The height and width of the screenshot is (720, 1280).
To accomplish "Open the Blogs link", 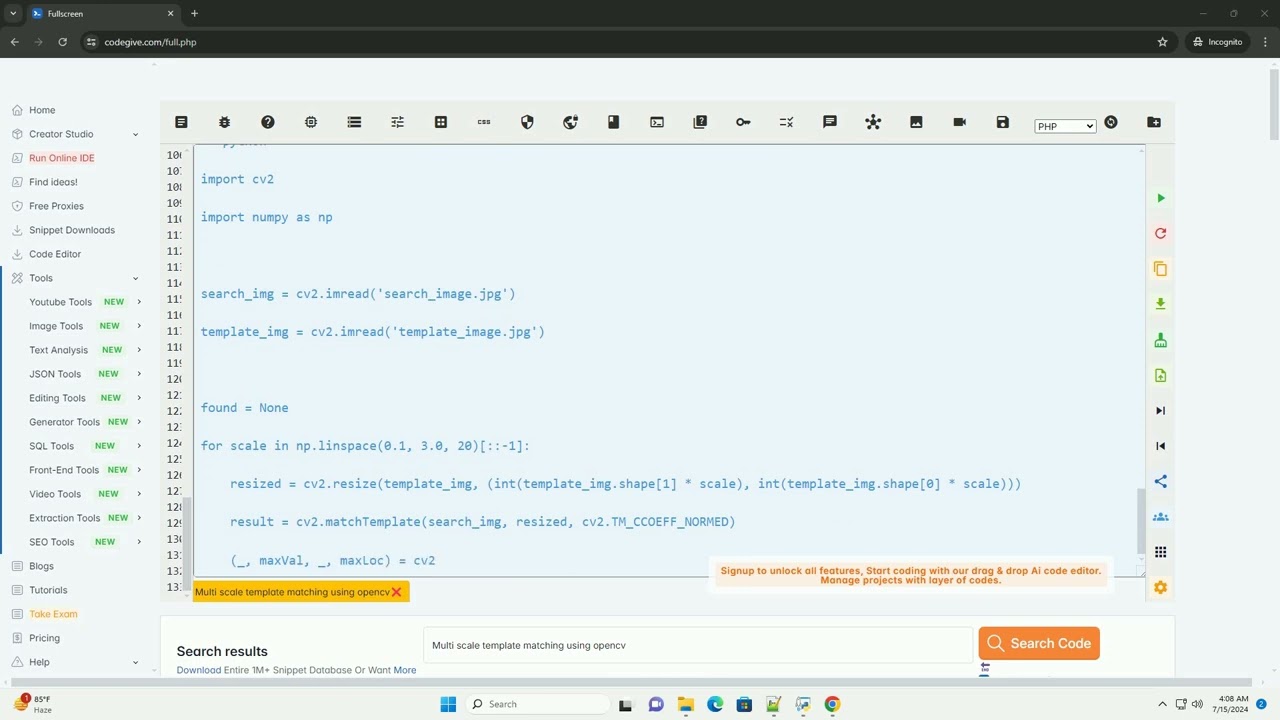I will 41,566.
